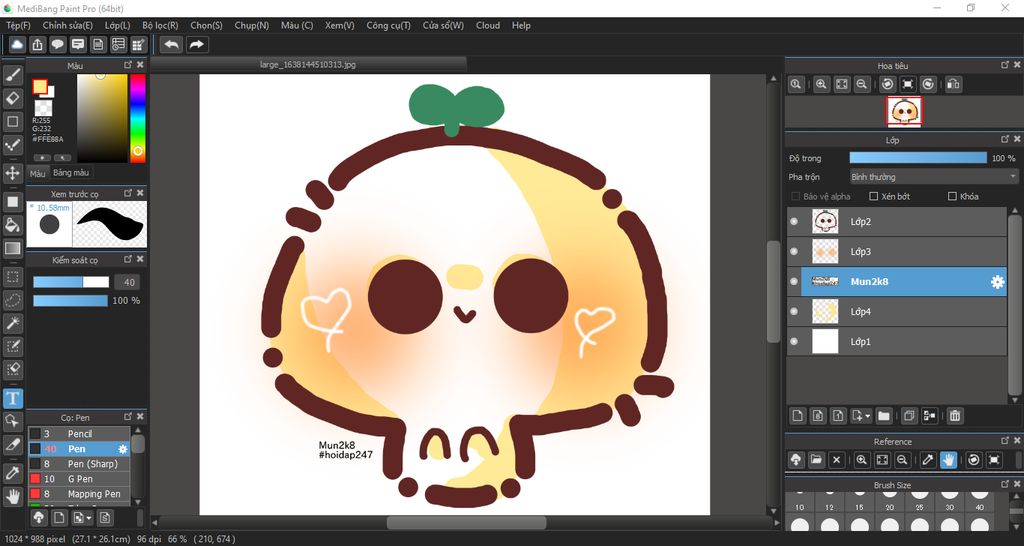Select the Pen (Sharp) brush
This screenshot has width=1024, height=546.
pos(79,464)
